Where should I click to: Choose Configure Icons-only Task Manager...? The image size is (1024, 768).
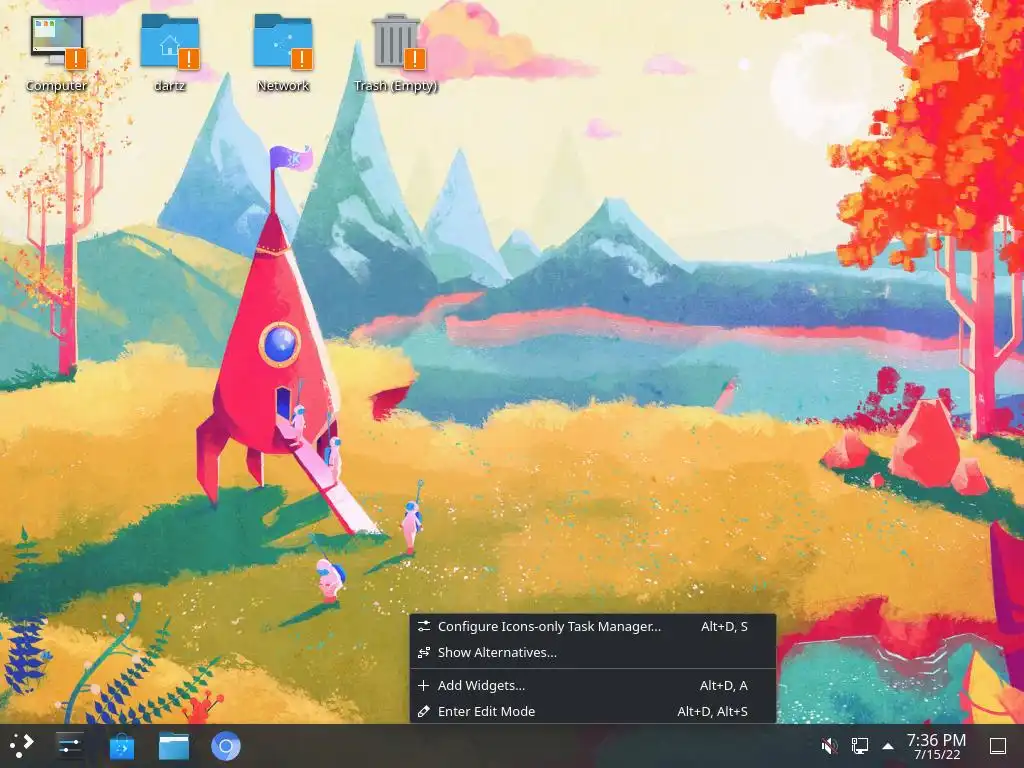point(592,626)
